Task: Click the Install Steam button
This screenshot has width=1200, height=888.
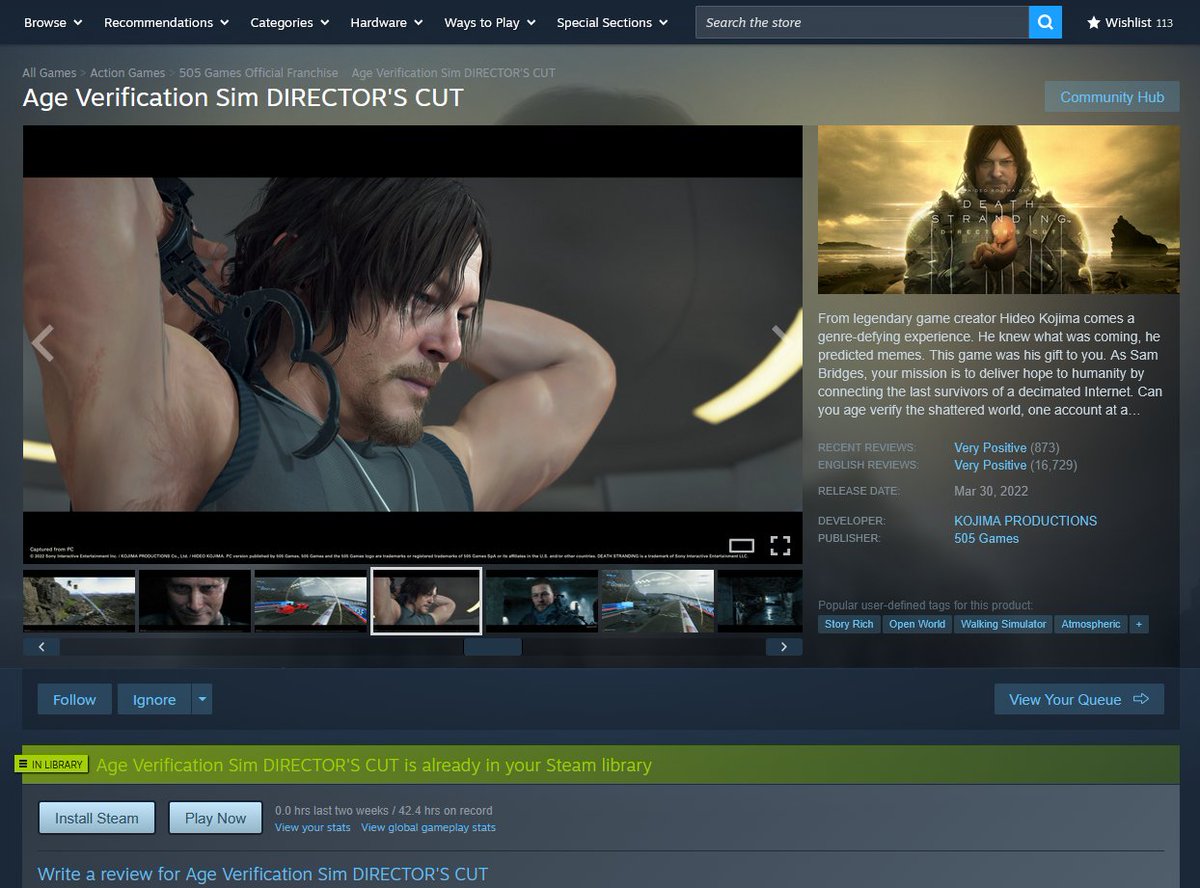Action: [x=97, y=818]
